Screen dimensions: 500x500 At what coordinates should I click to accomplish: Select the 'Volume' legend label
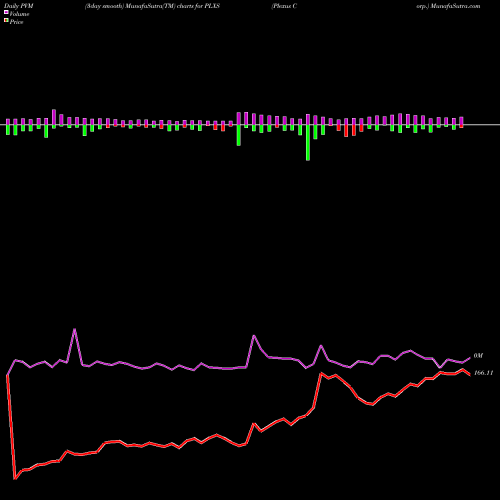(19, 14)
